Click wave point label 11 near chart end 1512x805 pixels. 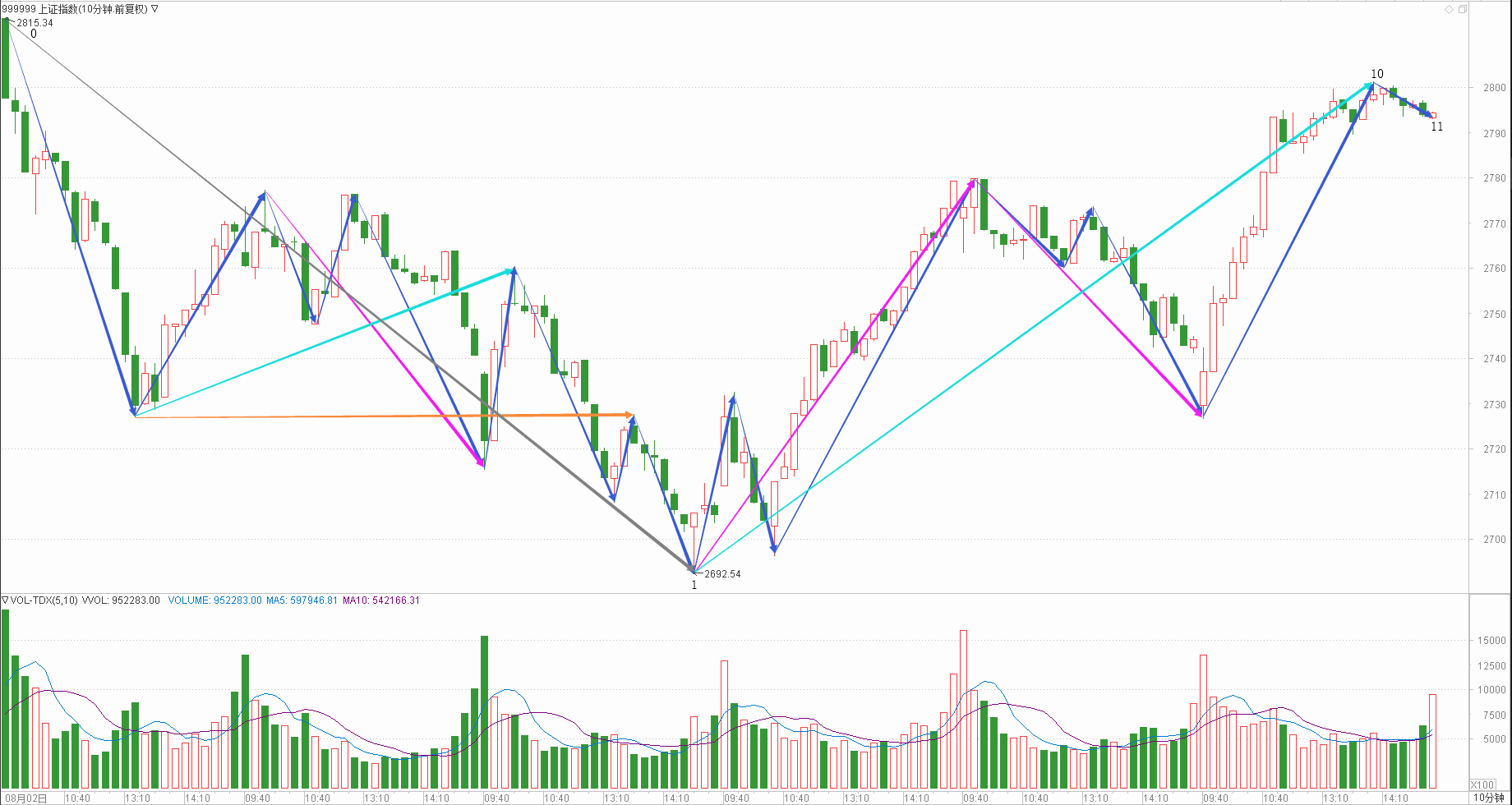(x=1436, y=126)
